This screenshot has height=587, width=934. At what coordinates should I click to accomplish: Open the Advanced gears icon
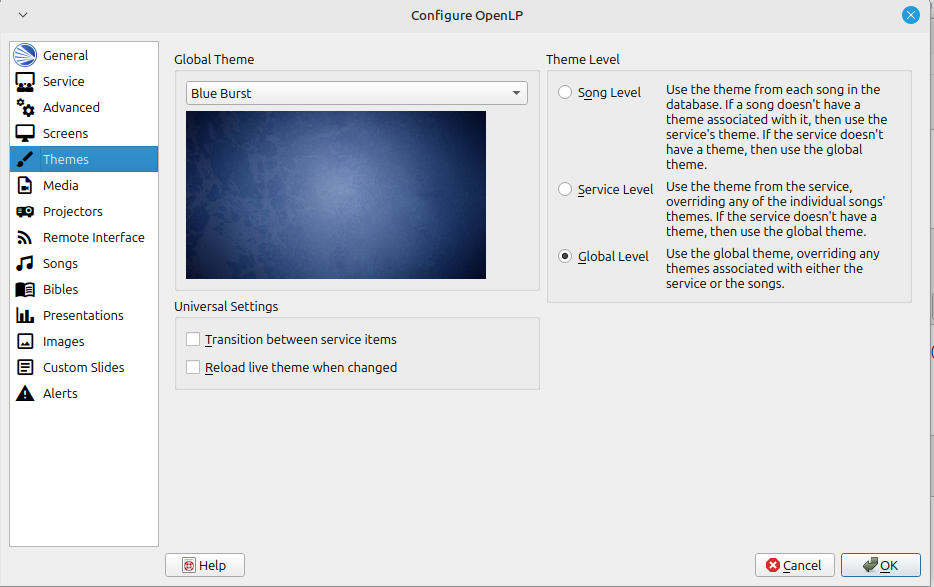pyautogui.click(x=25, y=108)
